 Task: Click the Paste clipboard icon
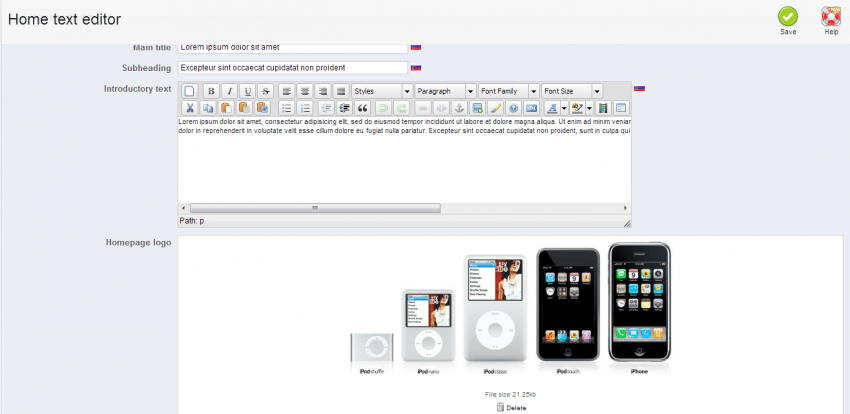[226, 107]
